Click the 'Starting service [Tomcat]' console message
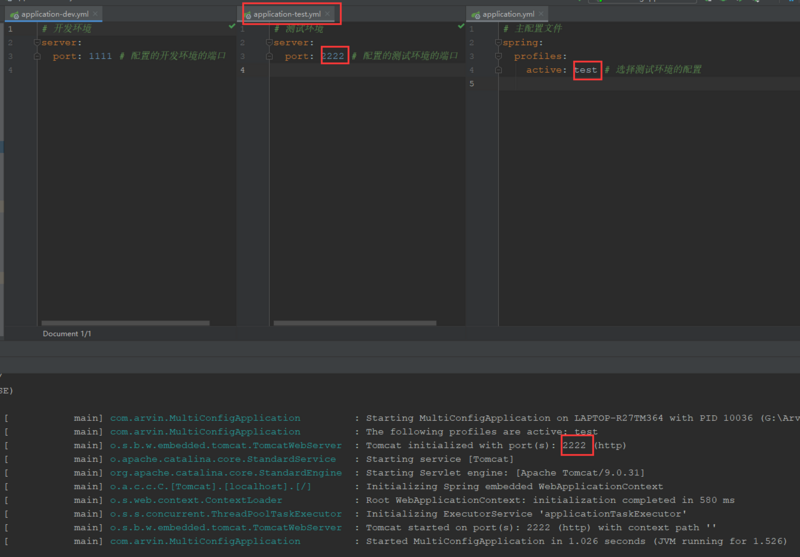800x557 pixels. pos(440,459)
